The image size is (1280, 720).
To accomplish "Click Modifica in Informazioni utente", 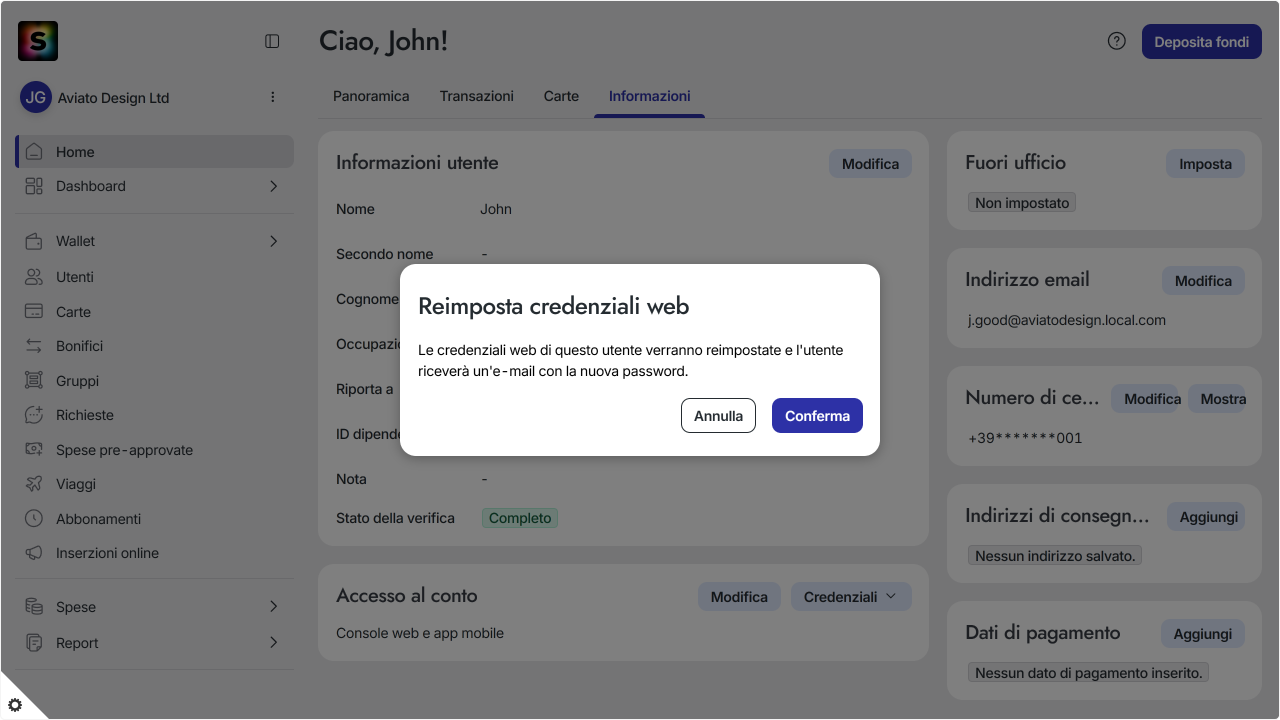I will 870,164.
